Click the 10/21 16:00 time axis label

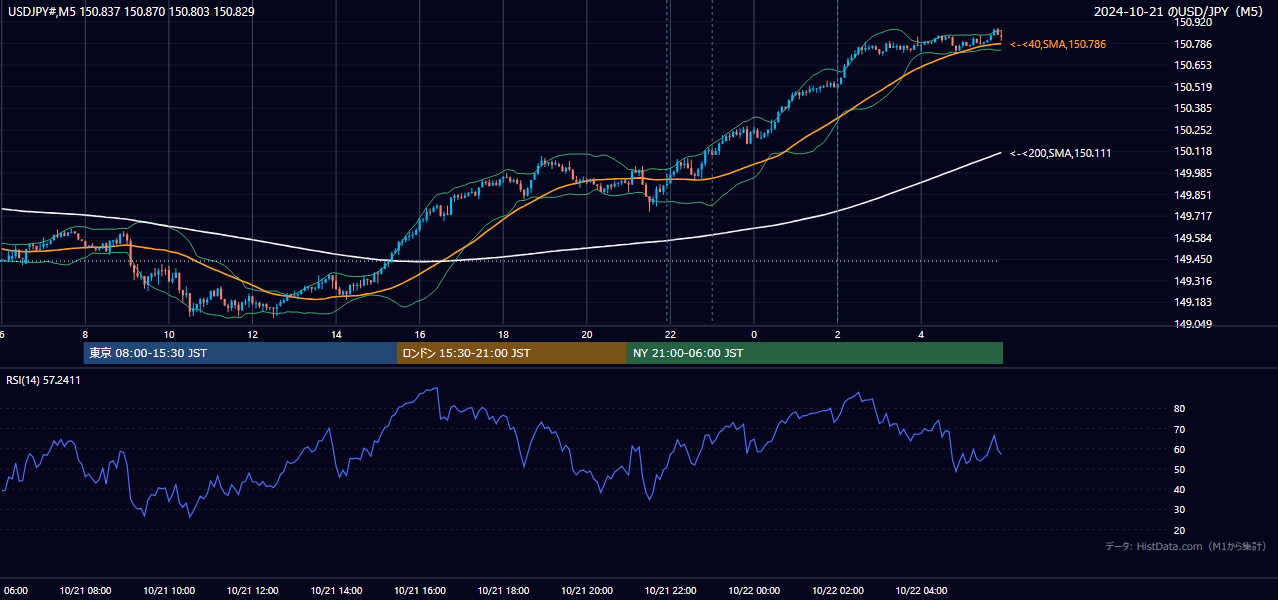(x=420, y=591)
